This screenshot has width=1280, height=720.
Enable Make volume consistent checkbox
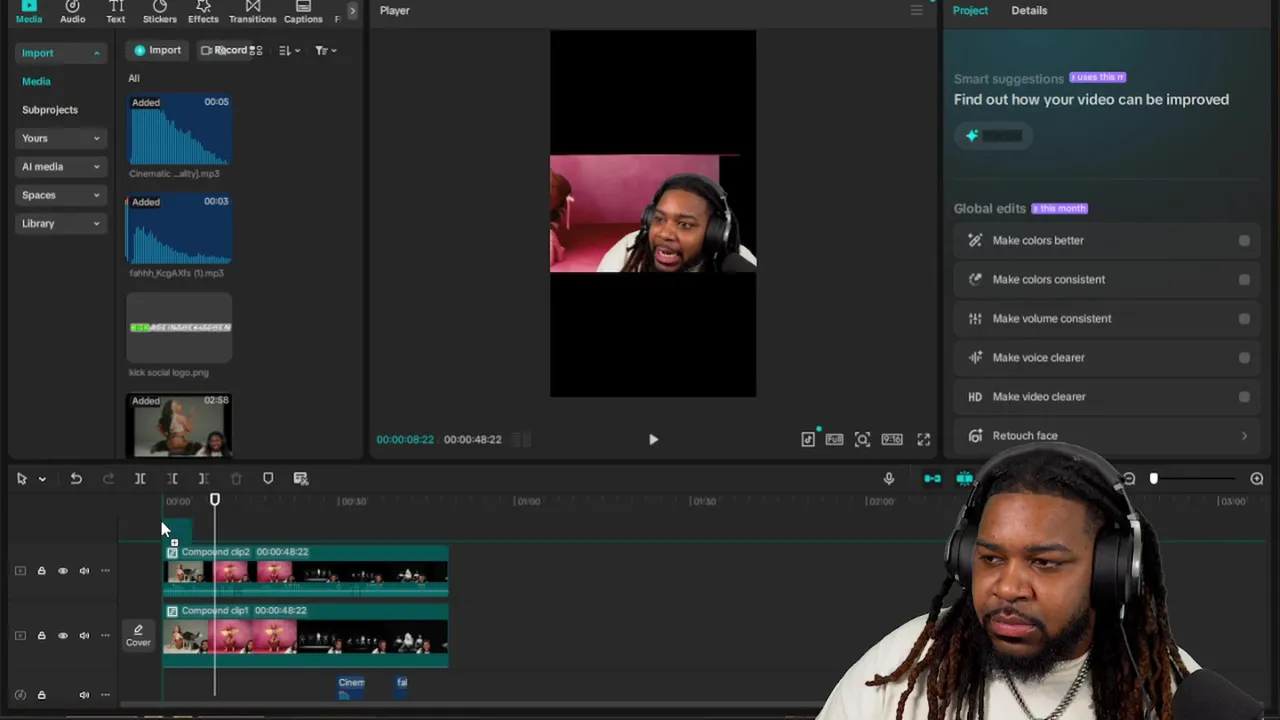[x=1244, y=319]
